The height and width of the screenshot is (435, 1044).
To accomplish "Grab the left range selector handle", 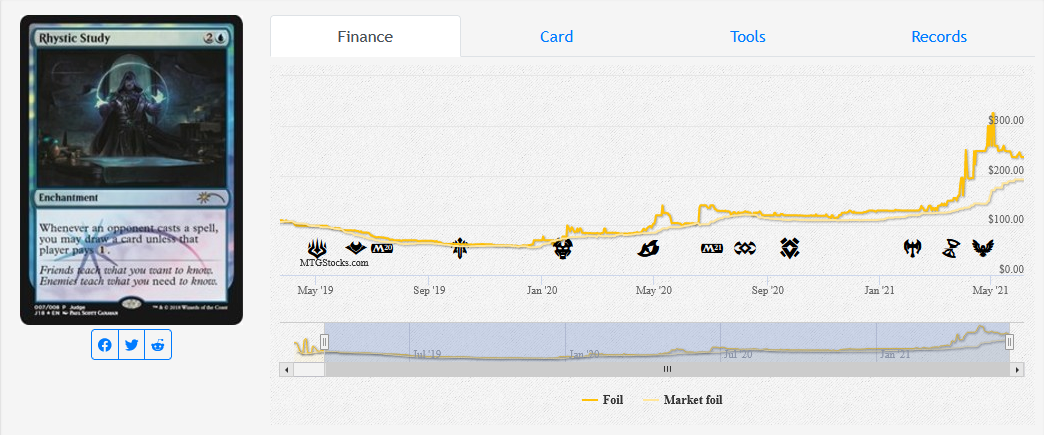I will point(324,342).
